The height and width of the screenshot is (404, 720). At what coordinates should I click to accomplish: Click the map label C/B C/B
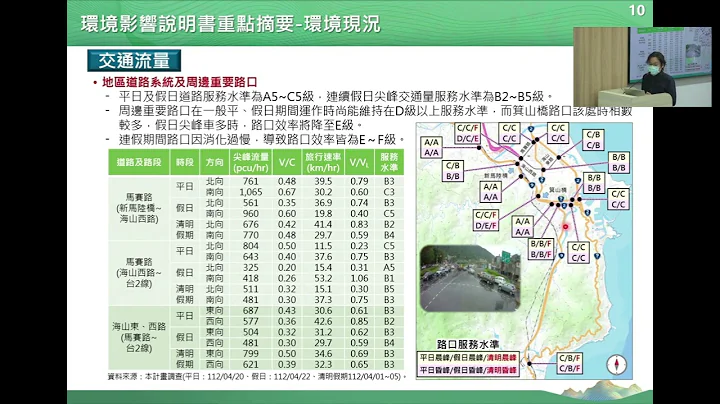(593, 140)
